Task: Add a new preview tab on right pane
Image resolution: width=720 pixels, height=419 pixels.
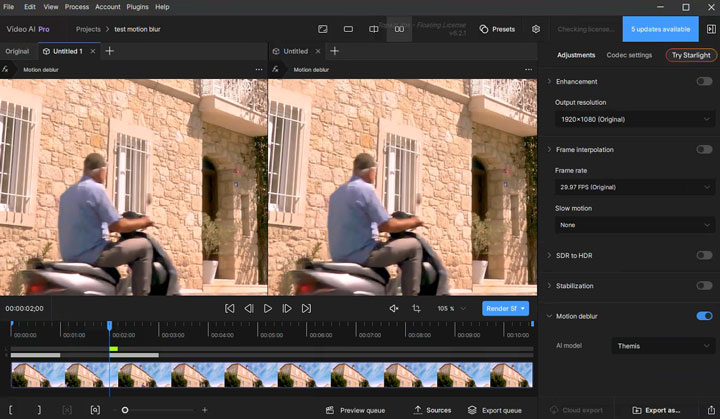Action: (334, 51)
